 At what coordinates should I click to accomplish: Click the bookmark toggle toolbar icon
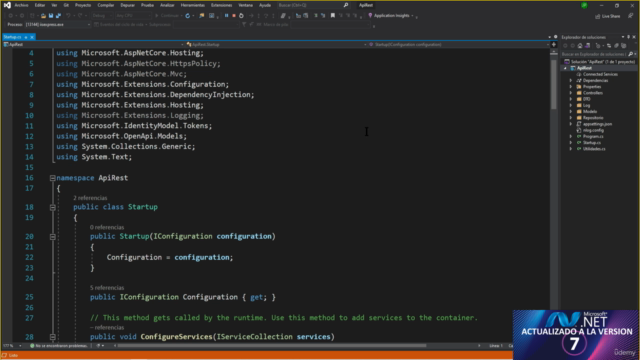tap(333, 16)
